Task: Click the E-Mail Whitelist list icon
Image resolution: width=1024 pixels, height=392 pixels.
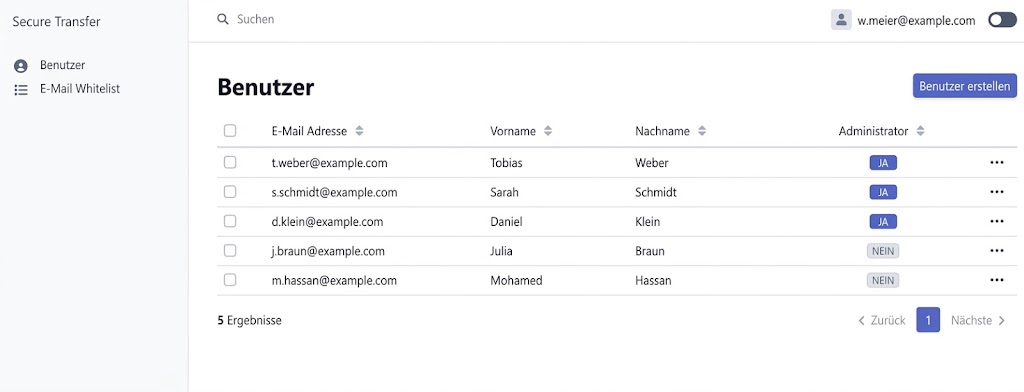Action: coord(21,90)
